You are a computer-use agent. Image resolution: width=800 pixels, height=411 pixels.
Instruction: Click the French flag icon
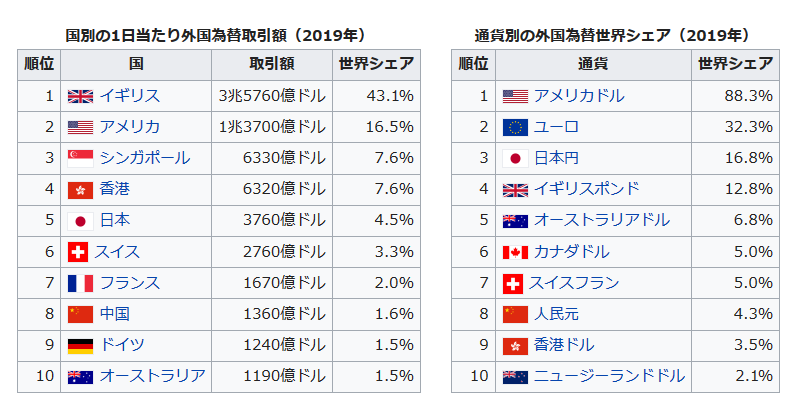point(80,283)
